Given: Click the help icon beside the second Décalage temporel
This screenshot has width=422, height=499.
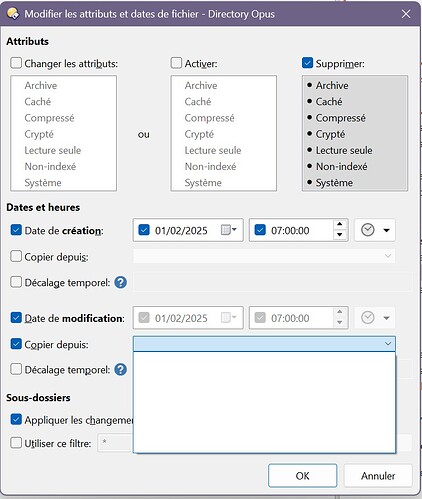Looking at the screenshot, I should (x=121, y=369).
